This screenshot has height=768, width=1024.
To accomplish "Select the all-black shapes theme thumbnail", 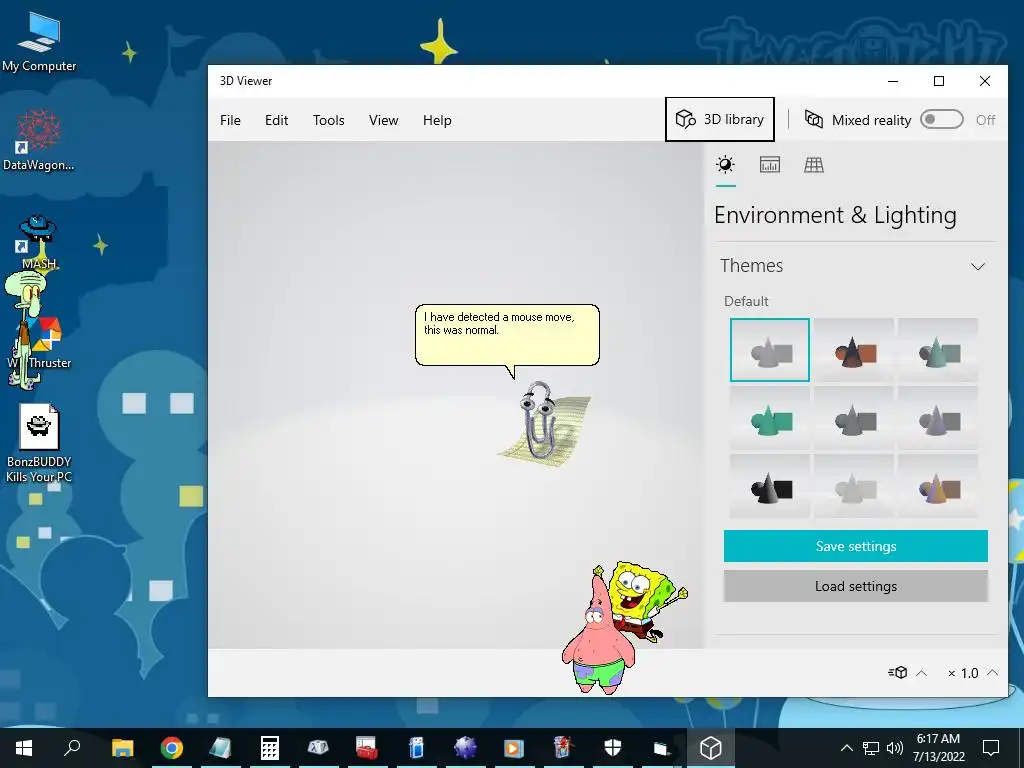I will [x=770, y=487].
